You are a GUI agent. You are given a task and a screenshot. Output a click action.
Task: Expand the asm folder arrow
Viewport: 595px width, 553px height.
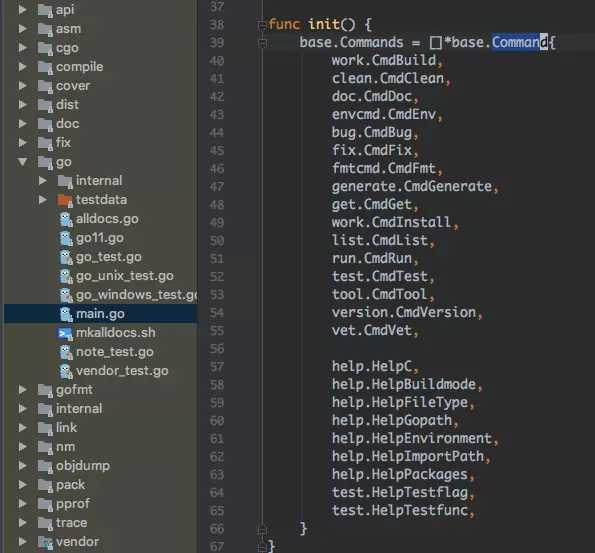click(22, 29)
